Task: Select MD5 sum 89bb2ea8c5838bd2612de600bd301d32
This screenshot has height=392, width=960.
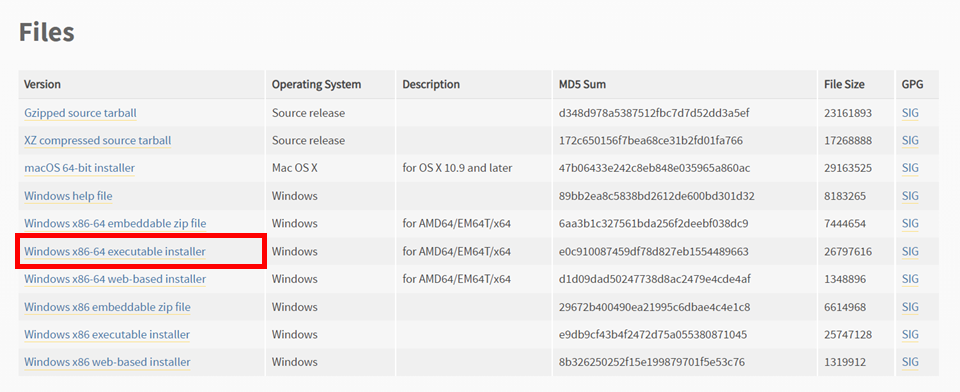Action: (656, 196)
